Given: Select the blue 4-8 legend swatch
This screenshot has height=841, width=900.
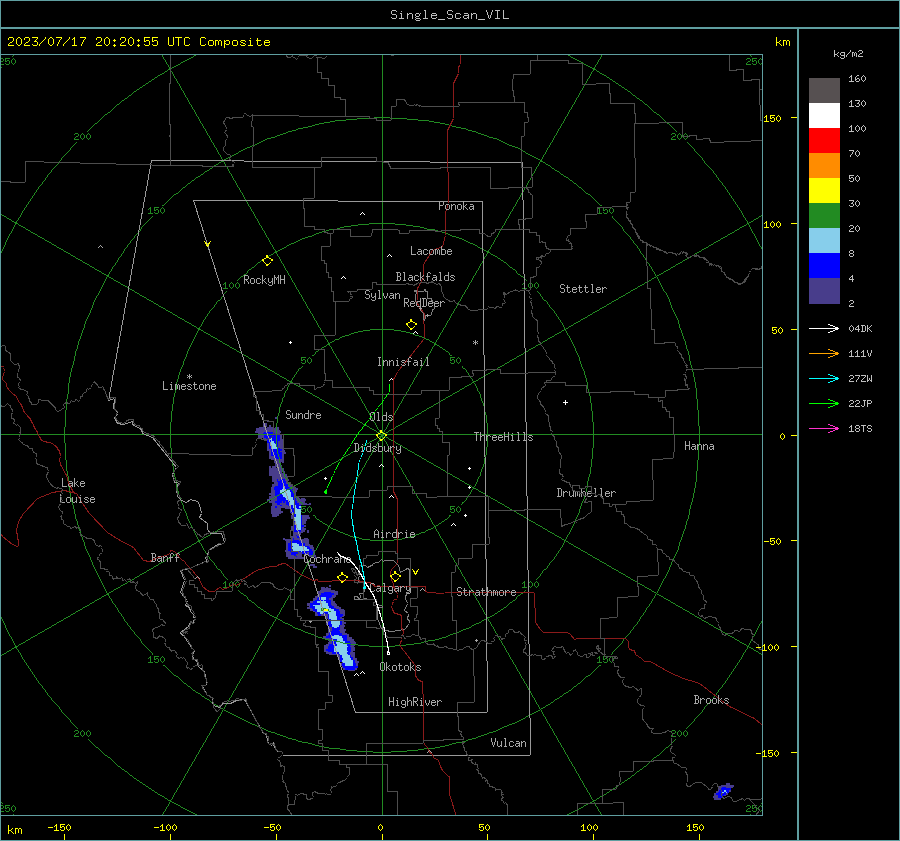Looking at the screenshot, I should click(824, 266).
